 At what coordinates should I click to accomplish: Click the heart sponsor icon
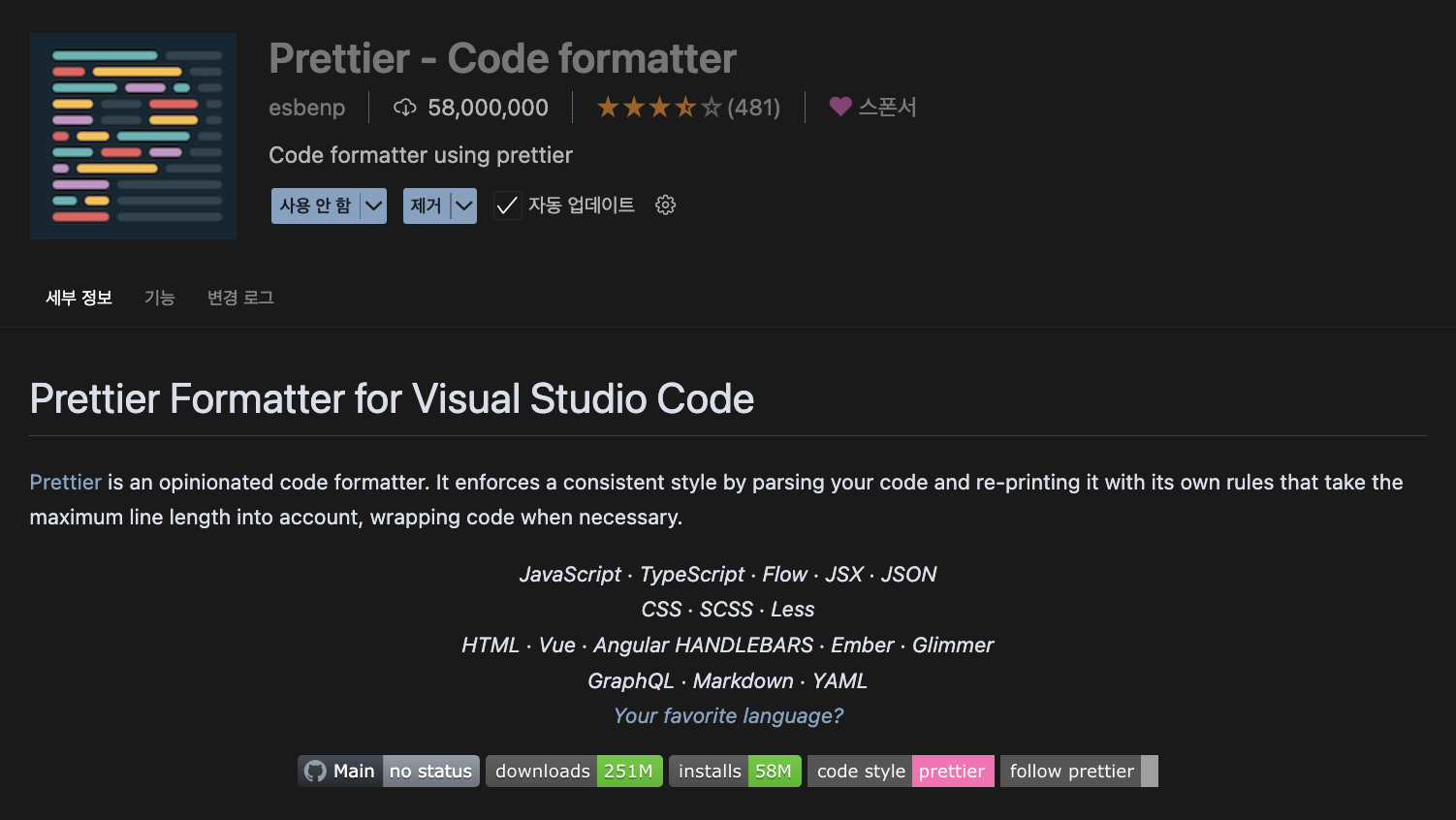point(840,107)
